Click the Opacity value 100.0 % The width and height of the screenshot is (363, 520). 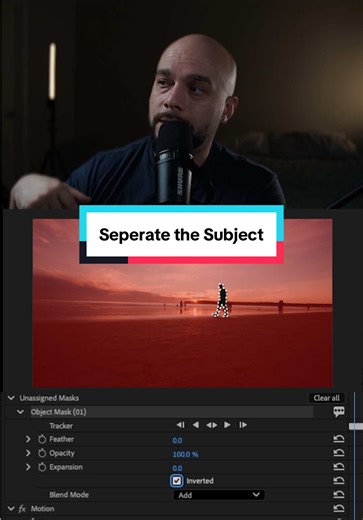pyautogui.click(x=185, y=454)
